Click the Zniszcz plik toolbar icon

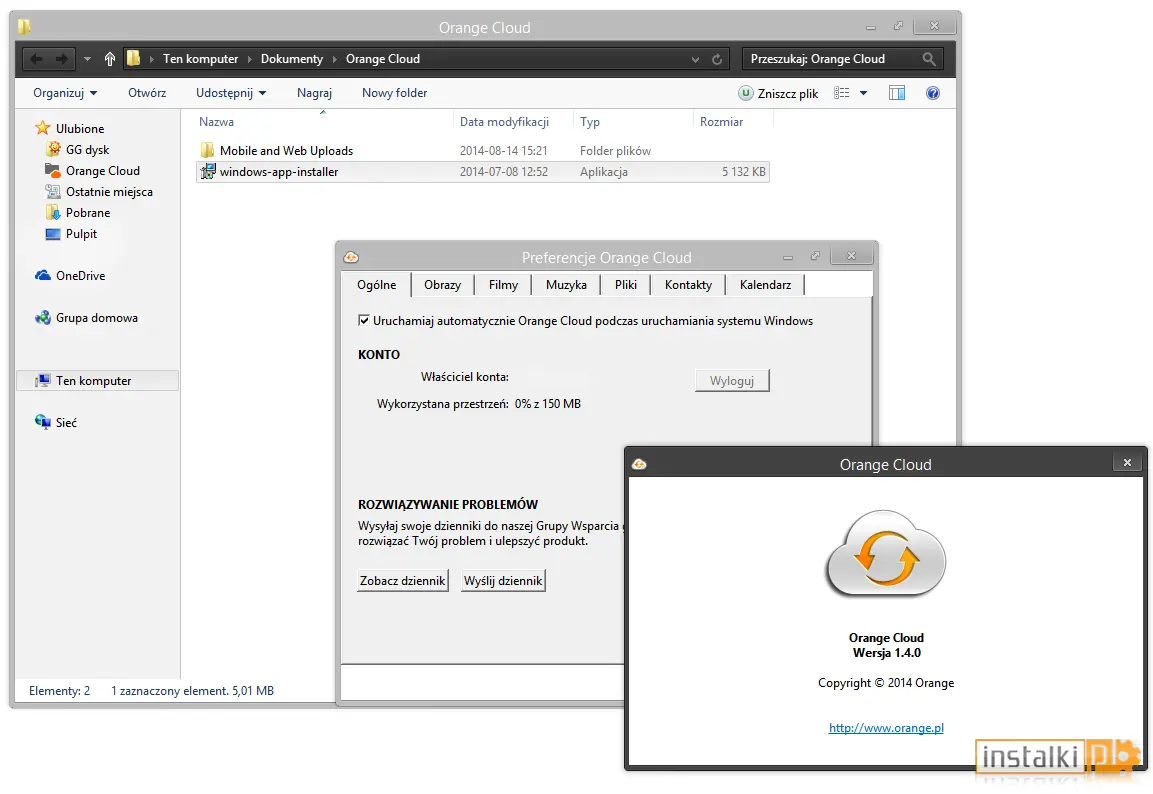pos(746,93)
